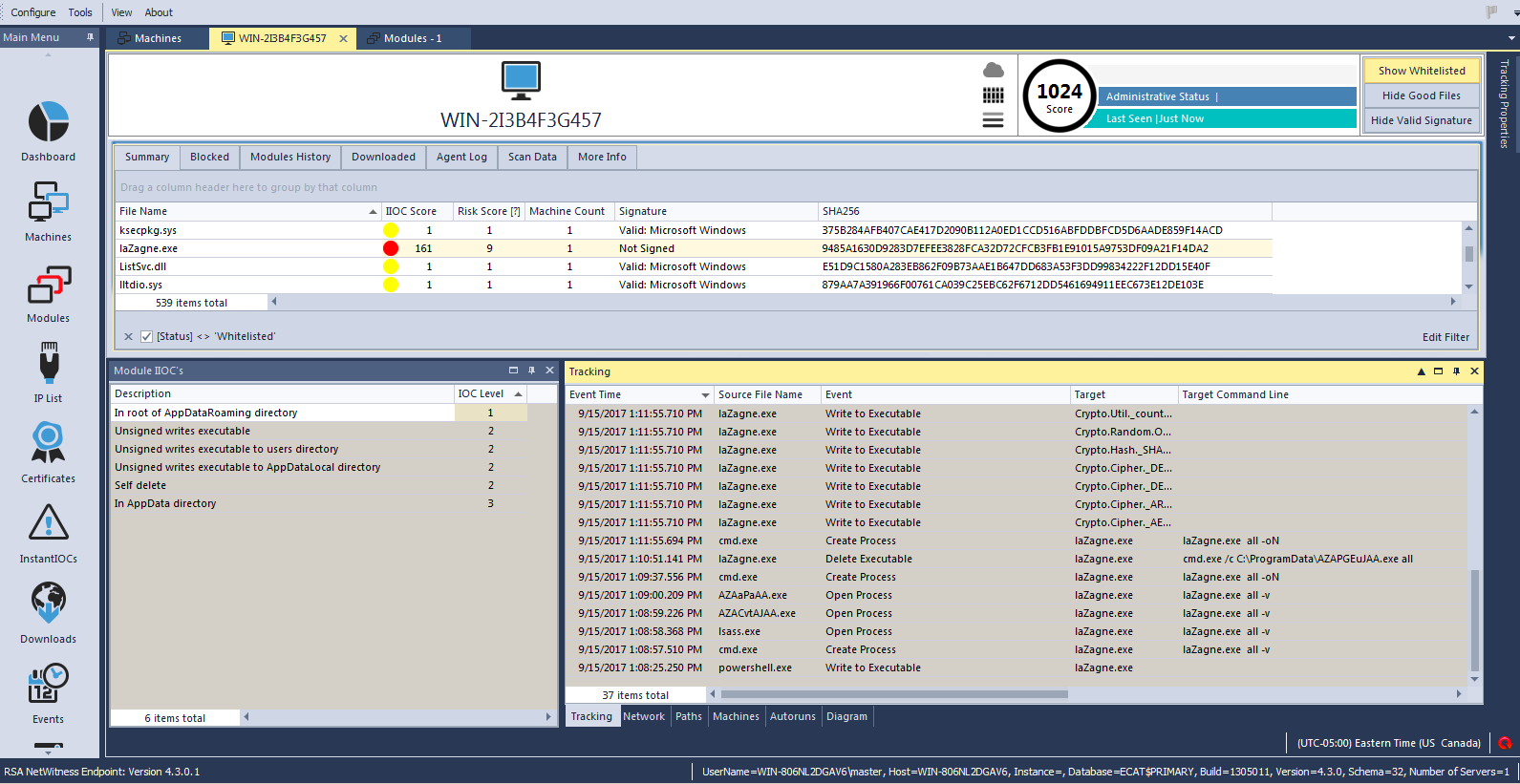Click the red IIOC indicator for laZagne.exe

pyautogui.click(x=391, y=248)
